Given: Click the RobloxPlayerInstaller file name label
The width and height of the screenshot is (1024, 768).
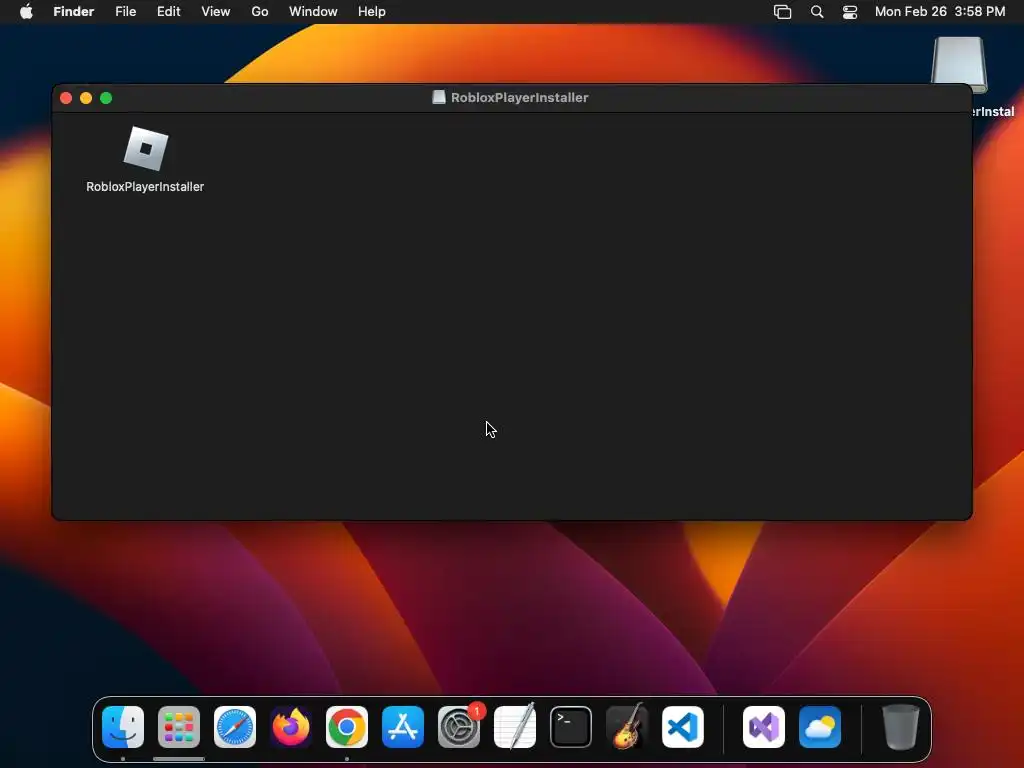Looking at the screenshot, I should click(x=145, y=187).
